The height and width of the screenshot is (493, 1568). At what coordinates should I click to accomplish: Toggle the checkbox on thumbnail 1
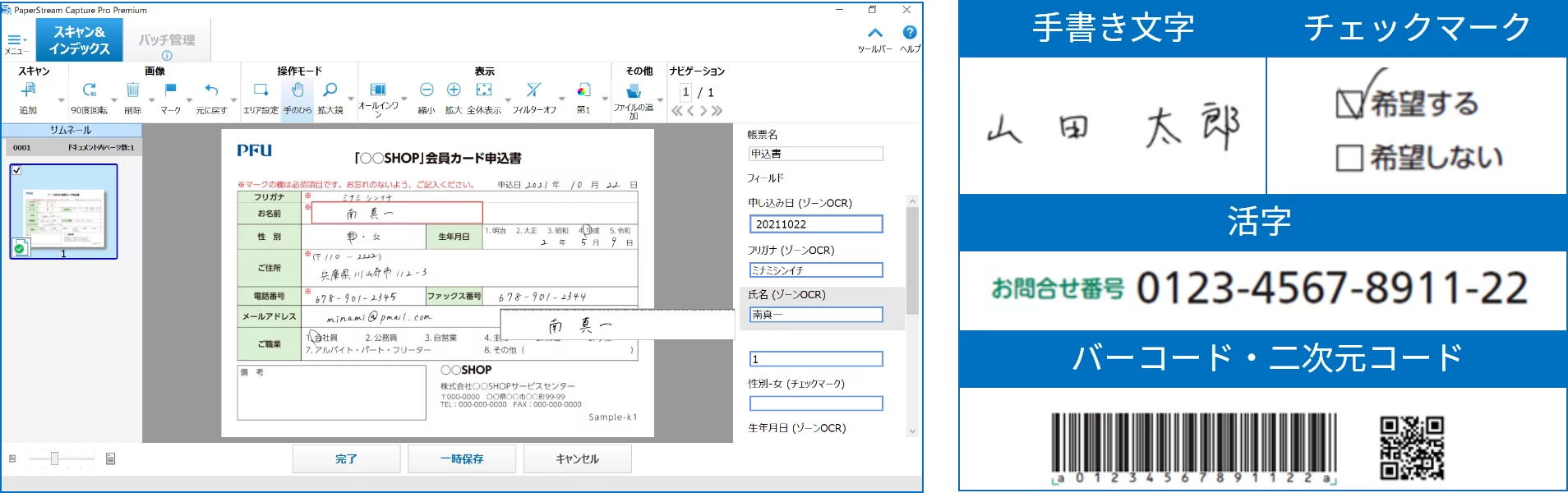pos(17,171)
